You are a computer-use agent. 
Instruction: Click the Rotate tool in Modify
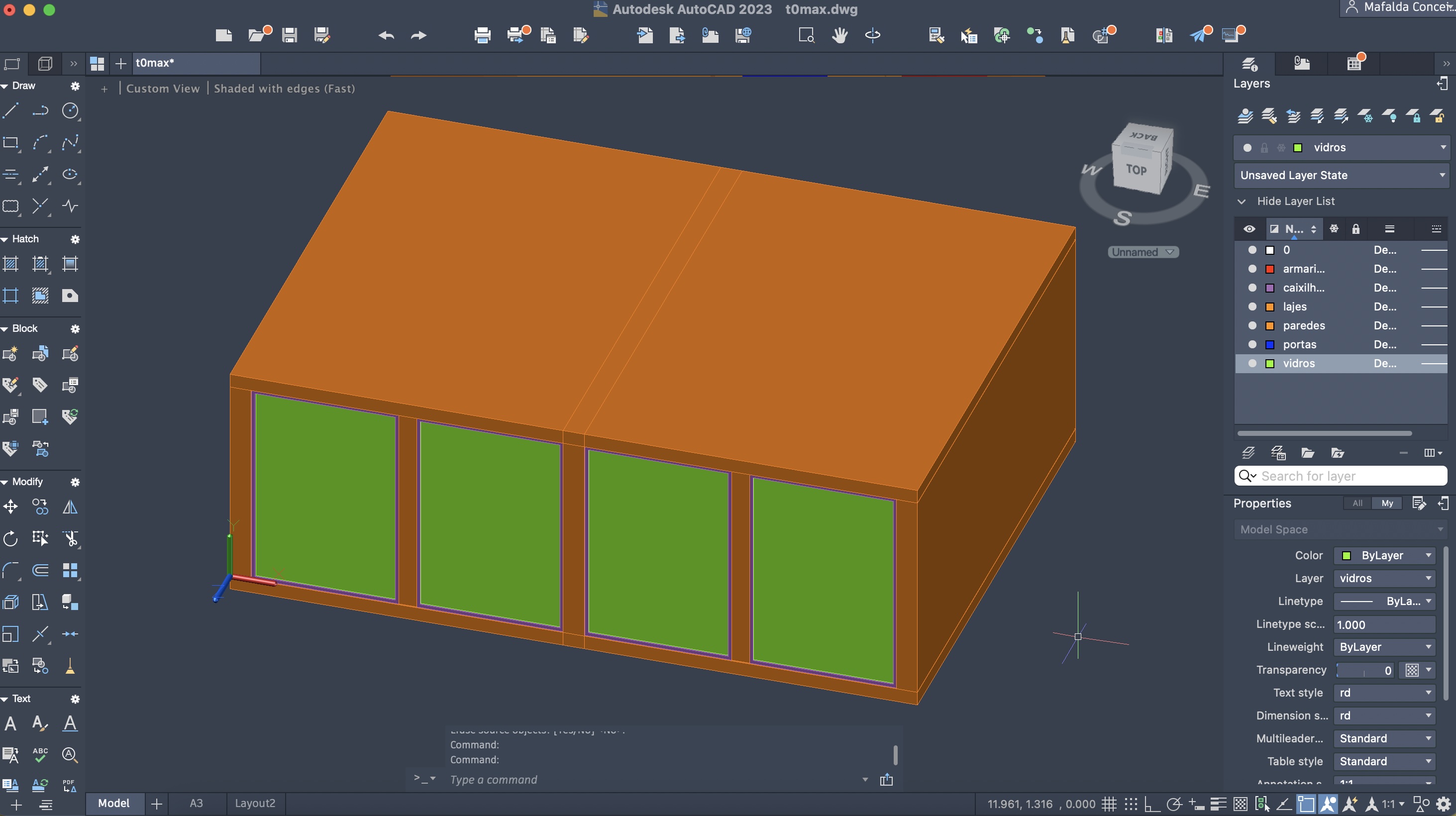pyautogui.click(x=11, y=538)
